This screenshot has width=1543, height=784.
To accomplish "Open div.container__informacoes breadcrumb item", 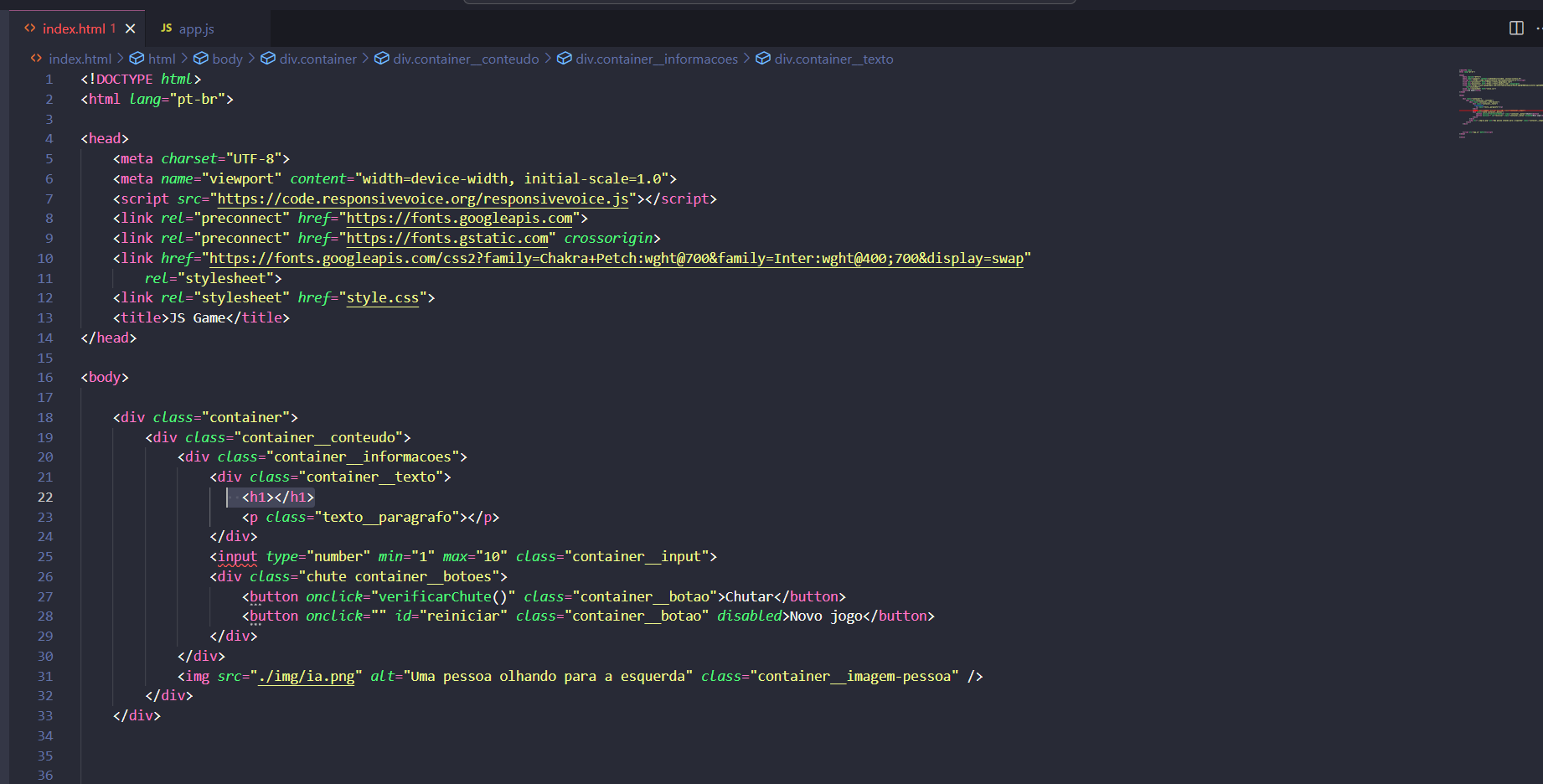I will (657, 59).
